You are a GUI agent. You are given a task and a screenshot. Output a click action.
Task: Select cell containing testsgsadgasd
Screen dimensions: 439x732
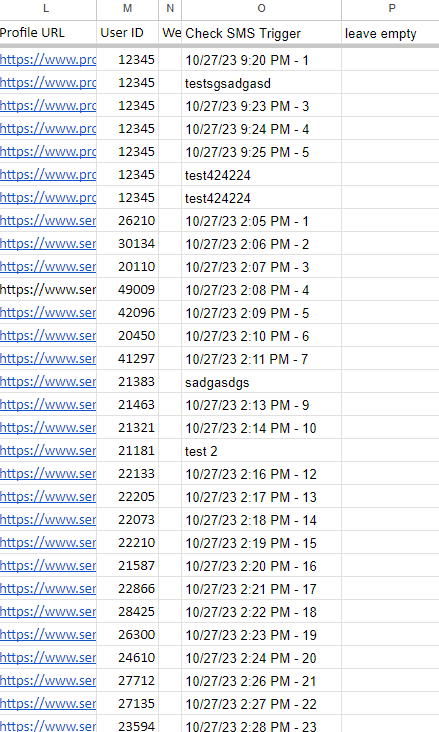[x=262, y=83]
